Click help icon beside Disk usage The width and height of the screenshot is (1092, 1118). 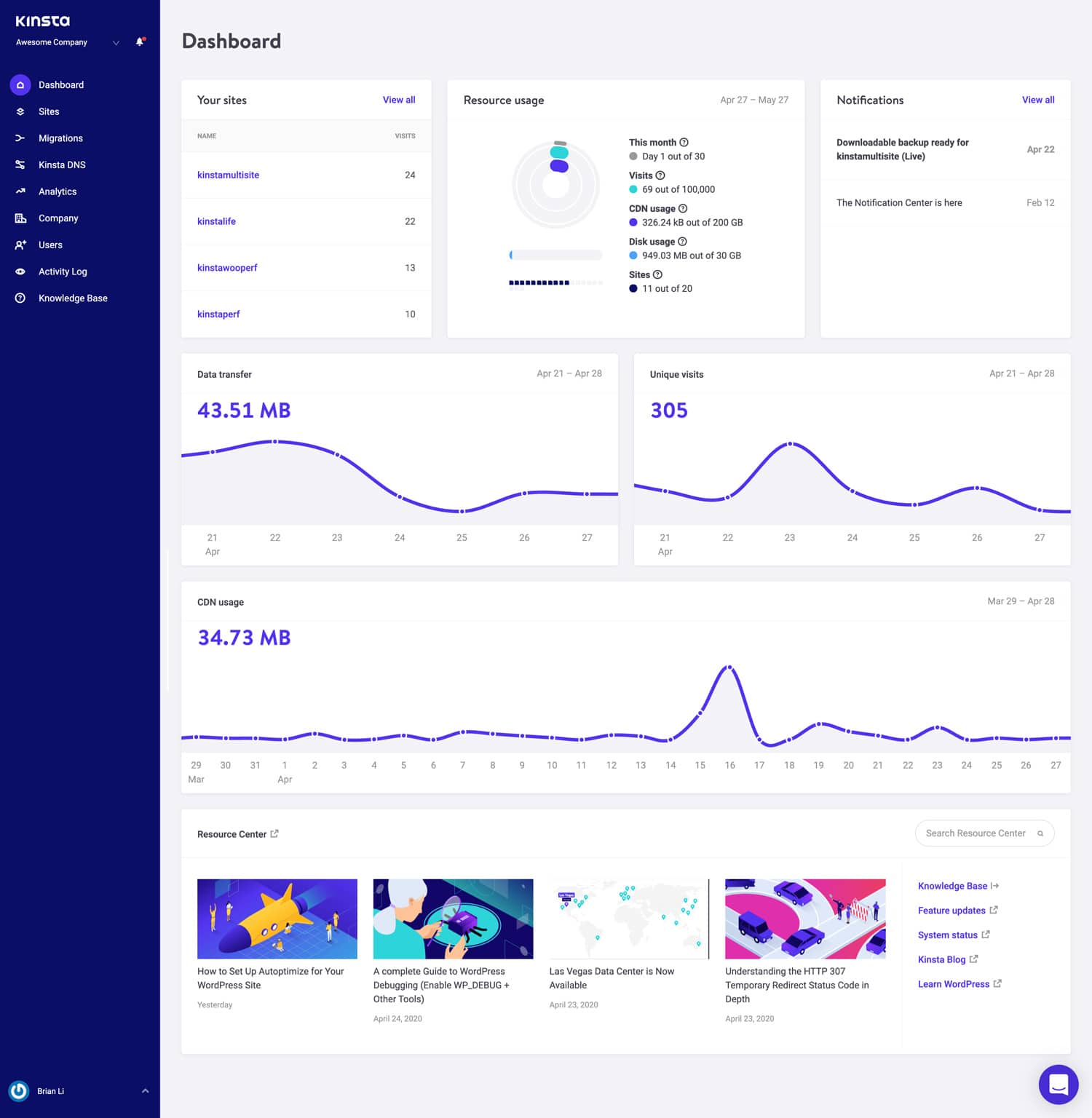682,242
